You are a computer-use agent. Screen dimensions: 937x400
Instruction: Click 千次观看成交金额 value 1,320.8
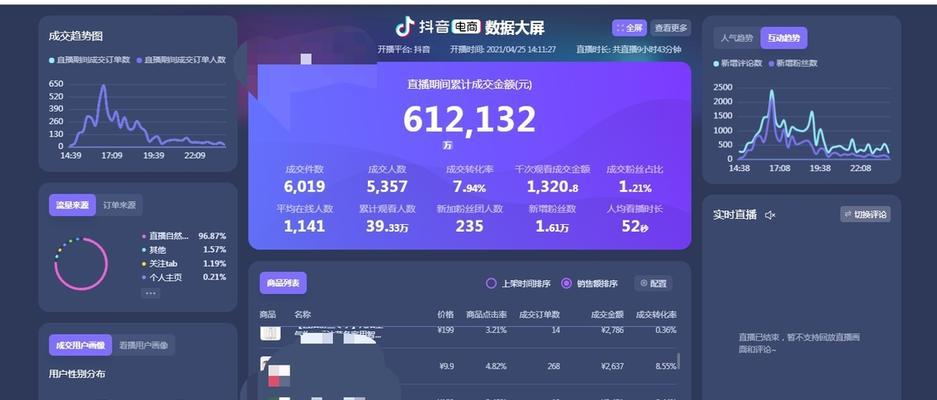[x=552, y=187]
